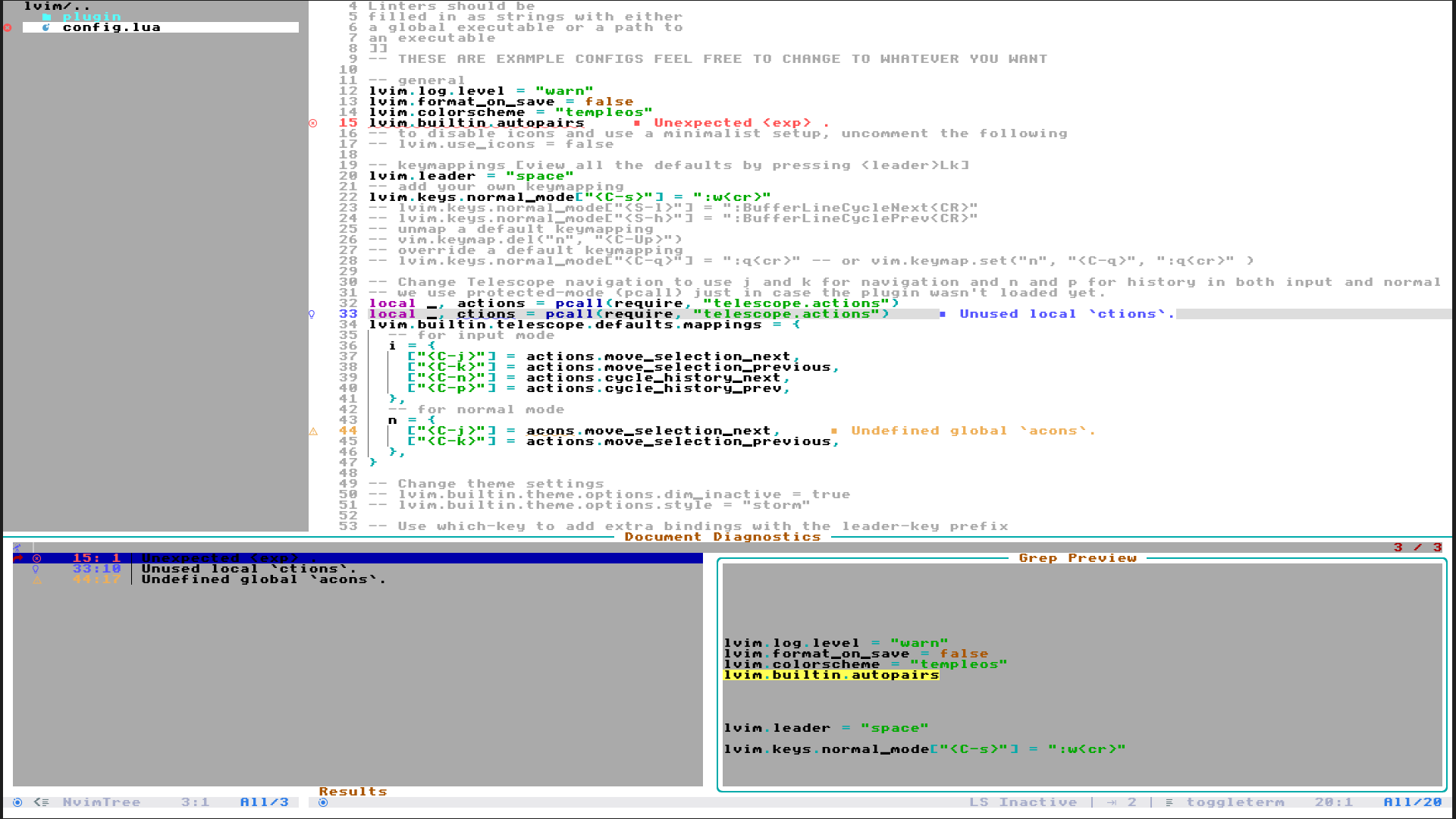Click toggleterm label in the status line
Screen dimensions: 1456x819
[x=1235, y=802]
